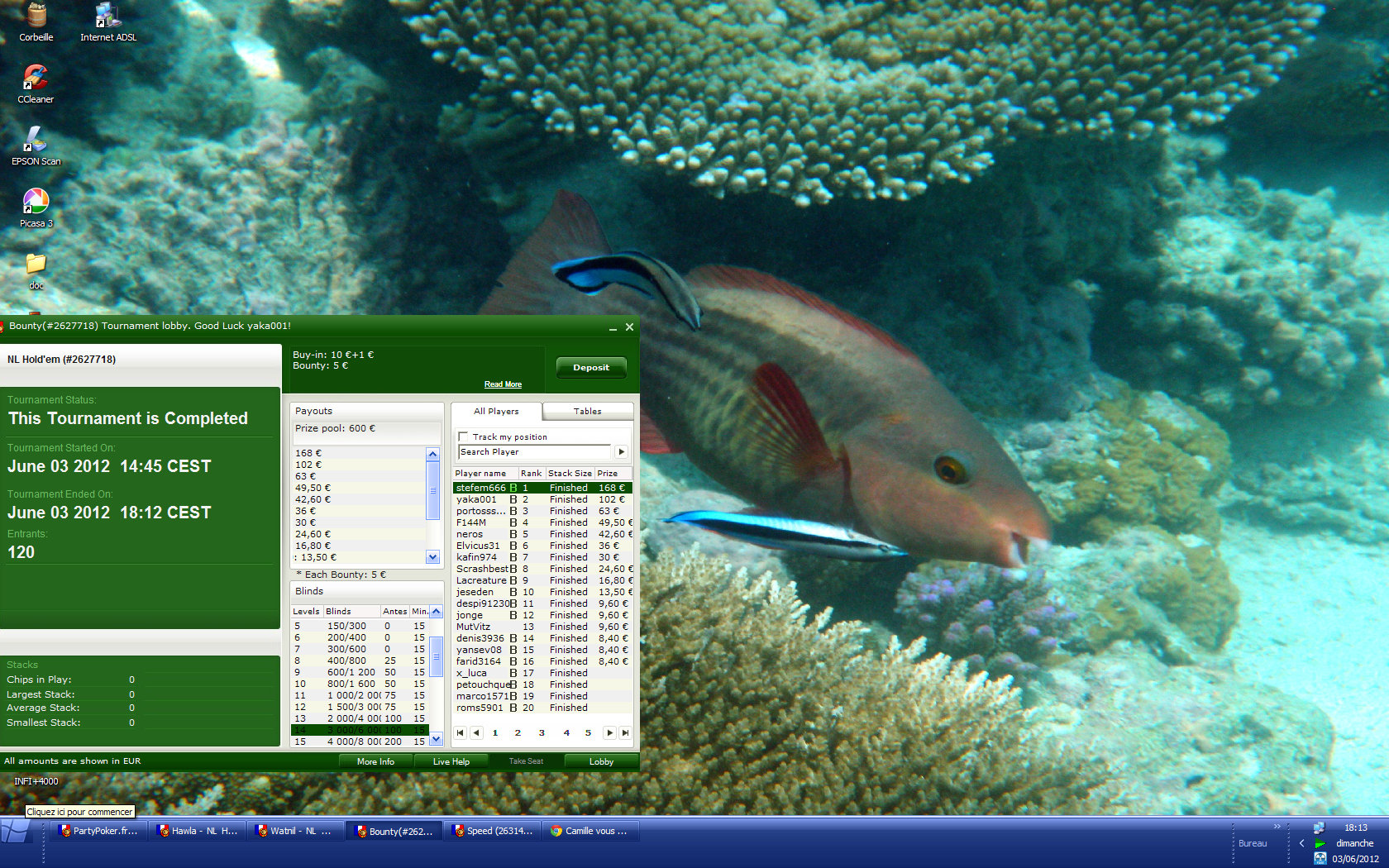Click the search player go arrow
The height and width of the screenshot is (868, 1389).
pos(621,452)
